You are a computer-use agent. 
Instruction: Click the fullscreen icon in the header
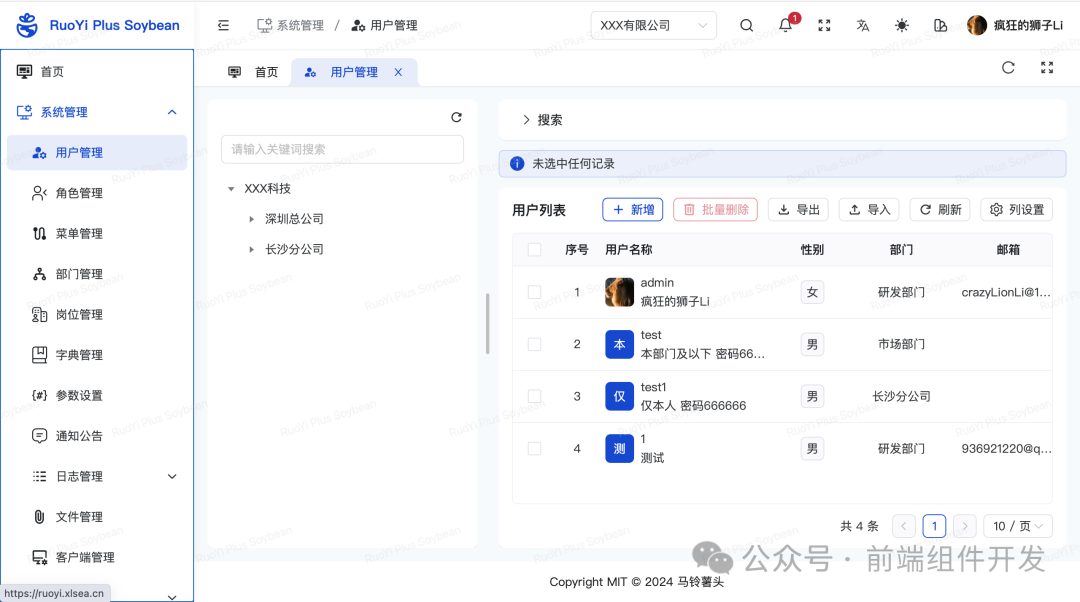coord(824,25)
